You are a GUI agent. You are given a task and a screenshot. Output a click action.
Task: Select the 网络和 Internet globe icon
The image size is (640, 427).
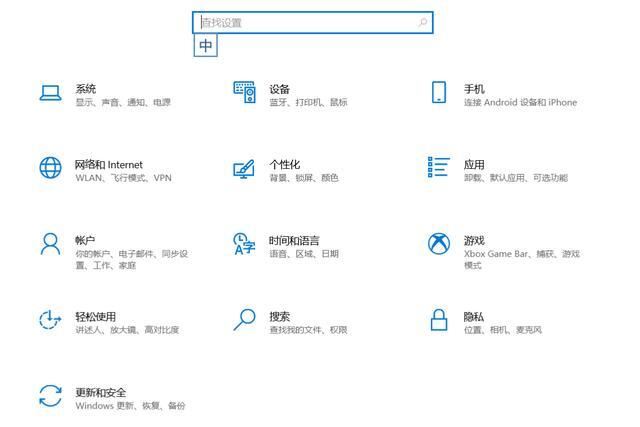tap(50, 168)
